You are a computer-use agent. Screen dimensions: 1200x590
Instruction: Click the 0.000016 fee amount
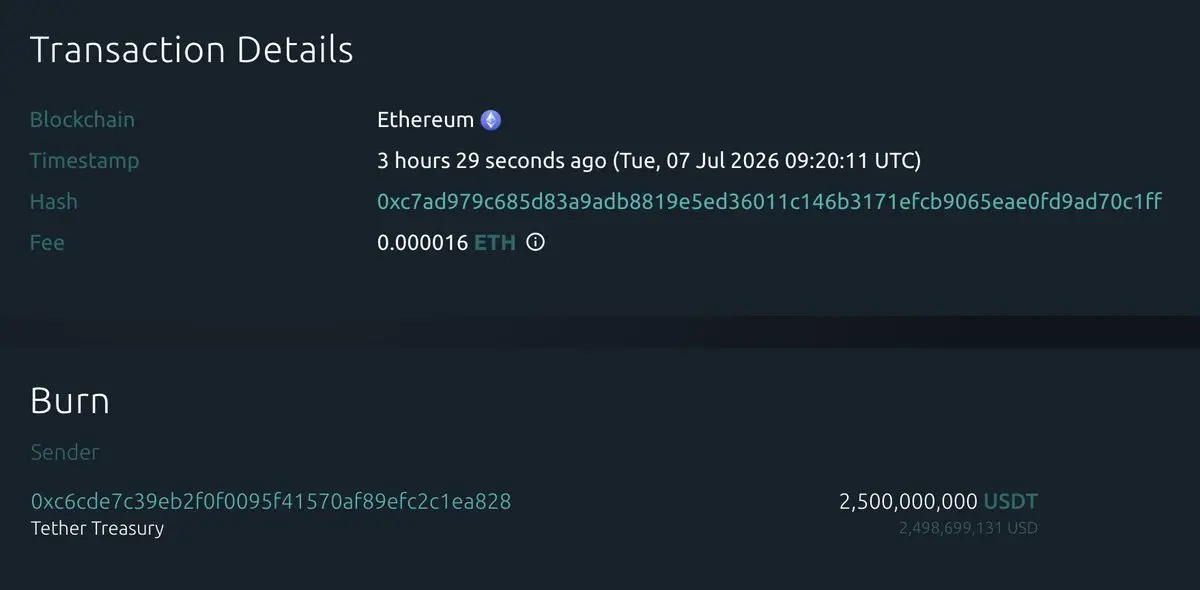422,242
